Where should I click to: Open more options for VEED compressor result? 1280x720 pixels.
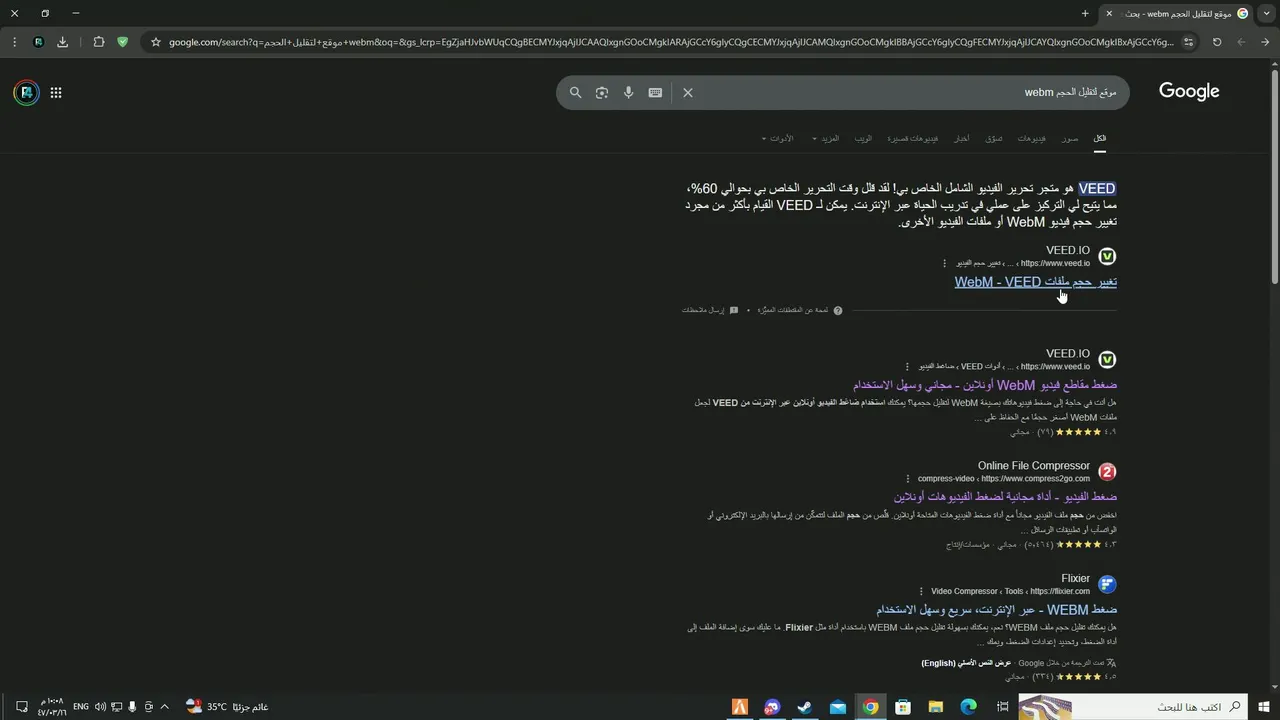(x=907, y=367)
